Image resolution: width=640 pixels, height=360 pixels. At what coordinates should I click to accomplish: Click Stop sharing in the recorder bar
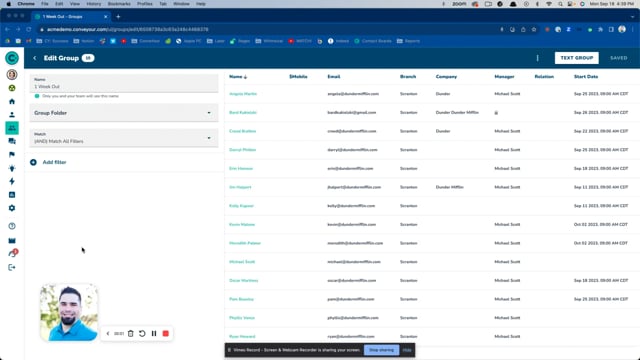pos(382,350)
